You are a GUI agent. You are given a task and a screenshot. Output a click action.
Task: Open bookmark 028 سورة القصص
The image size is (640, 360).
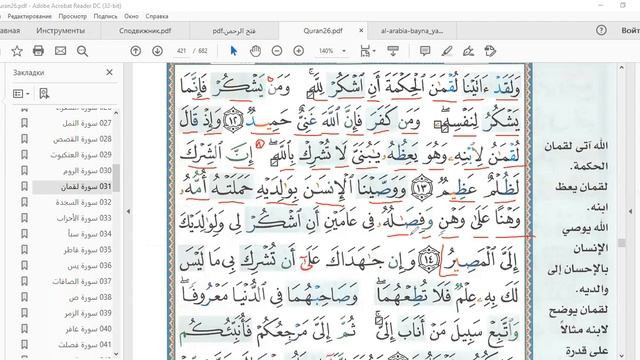tap(82, 139)
